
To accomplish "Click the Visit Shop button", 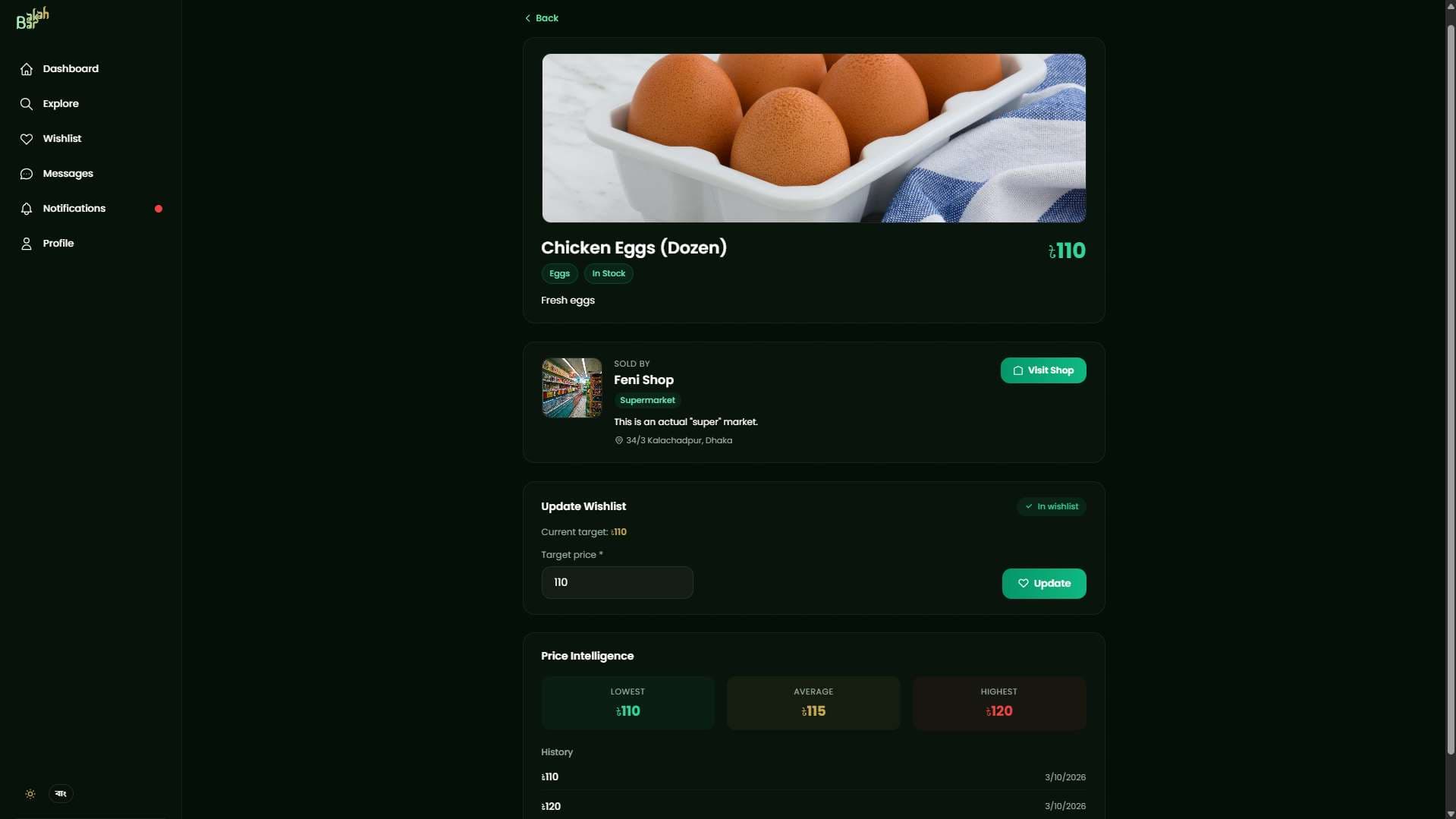I will pyautogui.click(x=1043, y=370).
